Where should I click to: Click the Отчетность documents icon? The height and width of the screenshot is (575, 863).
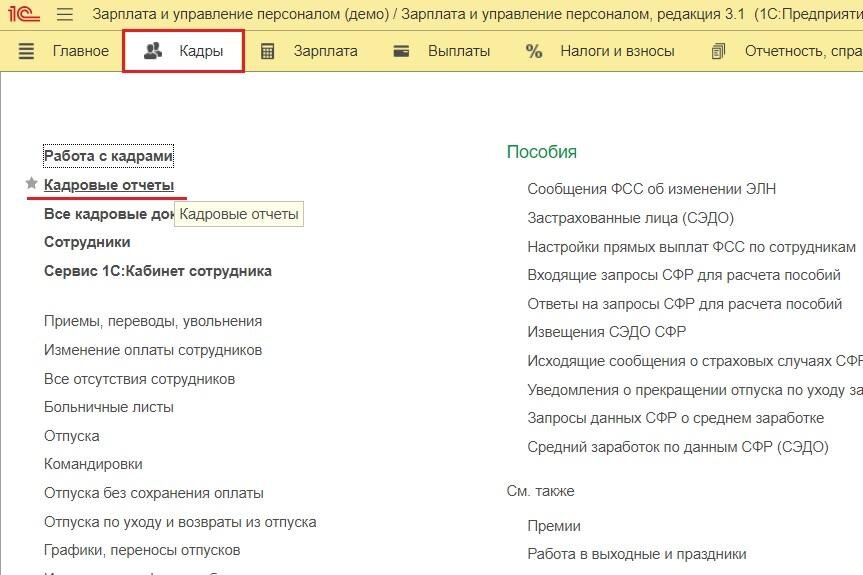click(x=718, y=51)
